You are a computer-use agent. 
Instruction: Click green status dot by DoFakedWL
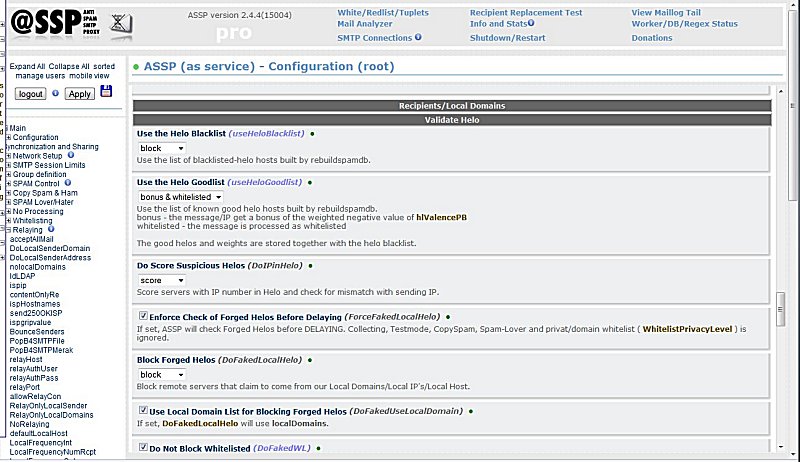click(x=318, y=449)
